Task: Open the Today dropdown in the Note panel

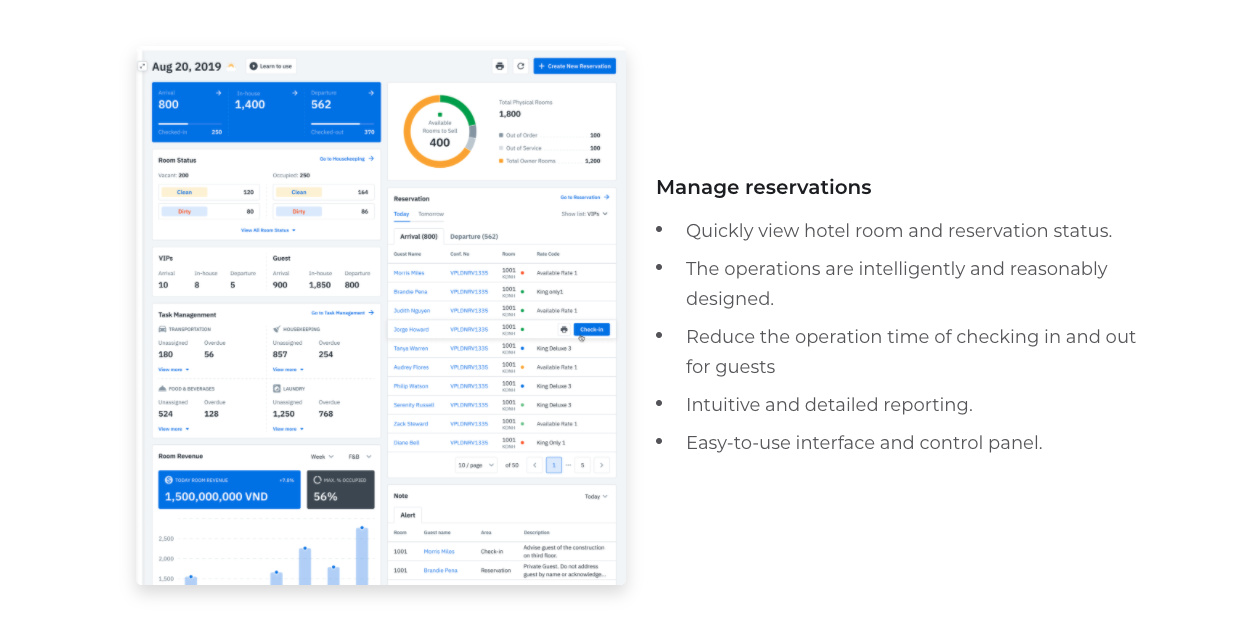Action: coord(596,496)
